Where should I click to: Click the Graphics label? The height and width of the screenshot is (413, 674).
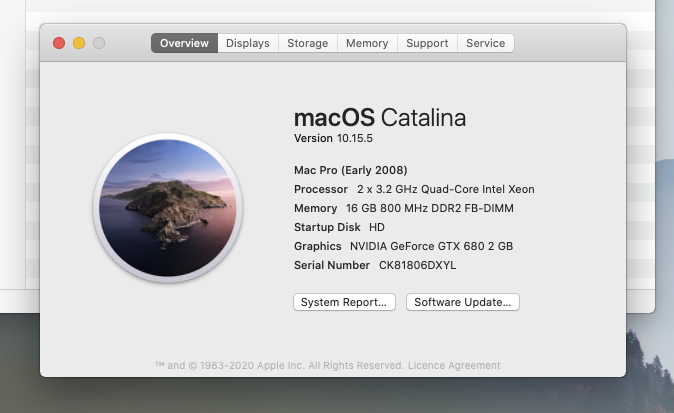click(x=318, y=246)
